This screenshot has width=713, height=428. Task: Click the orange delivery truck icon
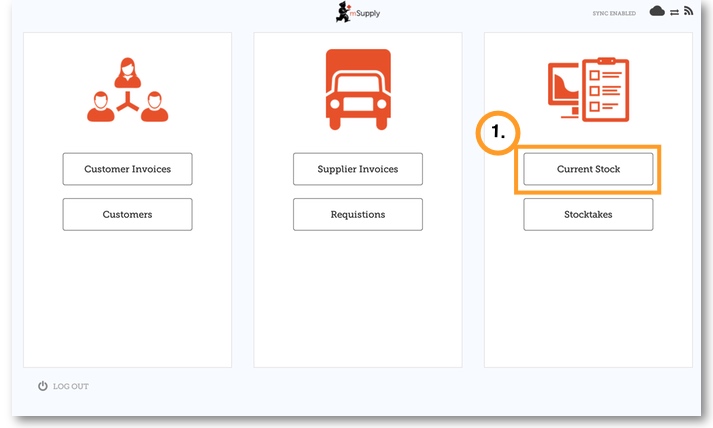click(357, 91)
